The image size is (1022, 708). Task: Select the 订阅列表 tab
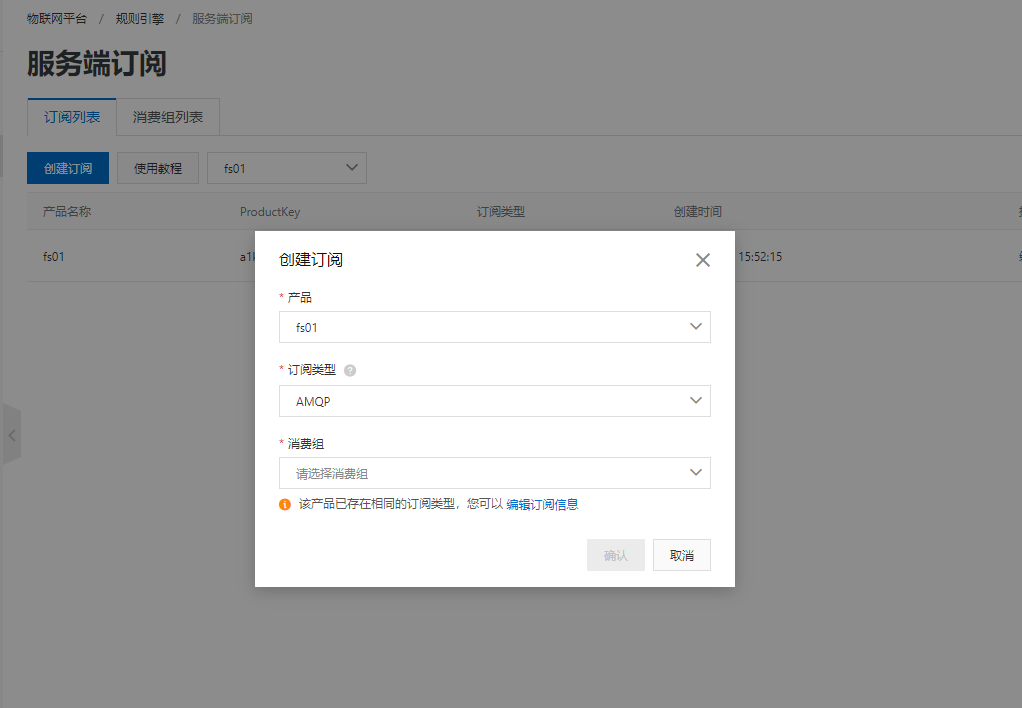[72, 117]
